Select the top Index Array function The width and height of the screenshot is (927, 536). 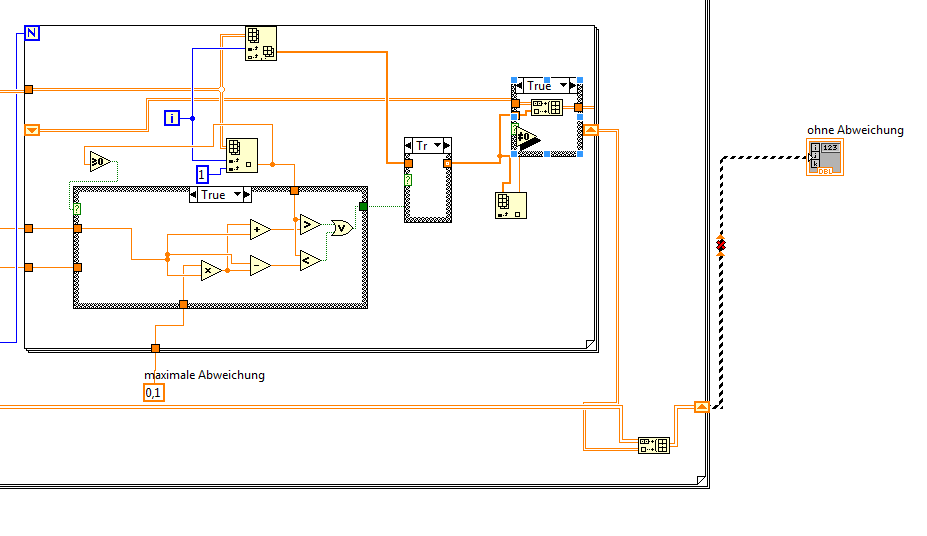click(x=261, y=43)
